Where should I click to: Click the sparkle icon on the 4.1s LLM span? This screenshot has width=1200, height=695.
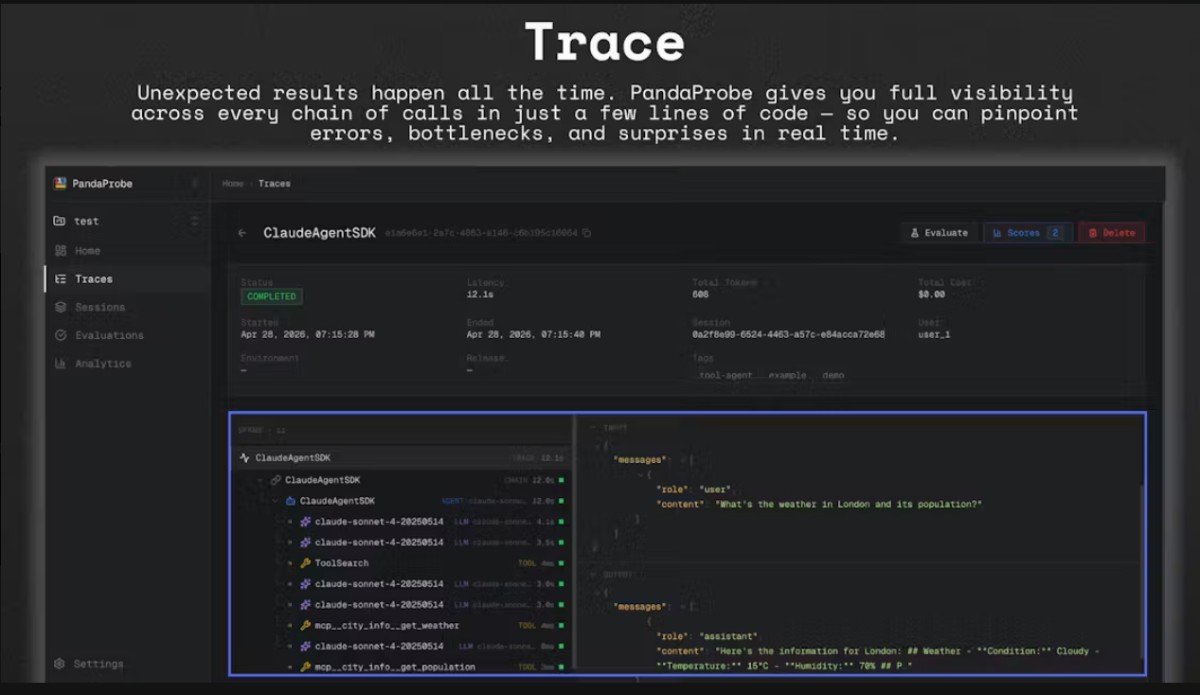point(305,522)
